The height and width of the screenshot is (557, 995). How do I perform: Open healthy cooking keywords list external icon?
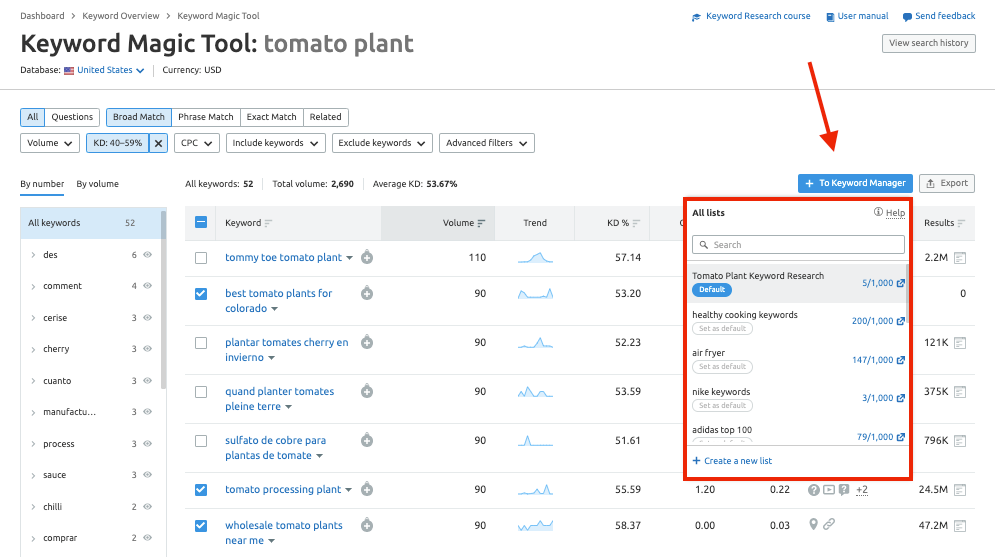point(900,321)
